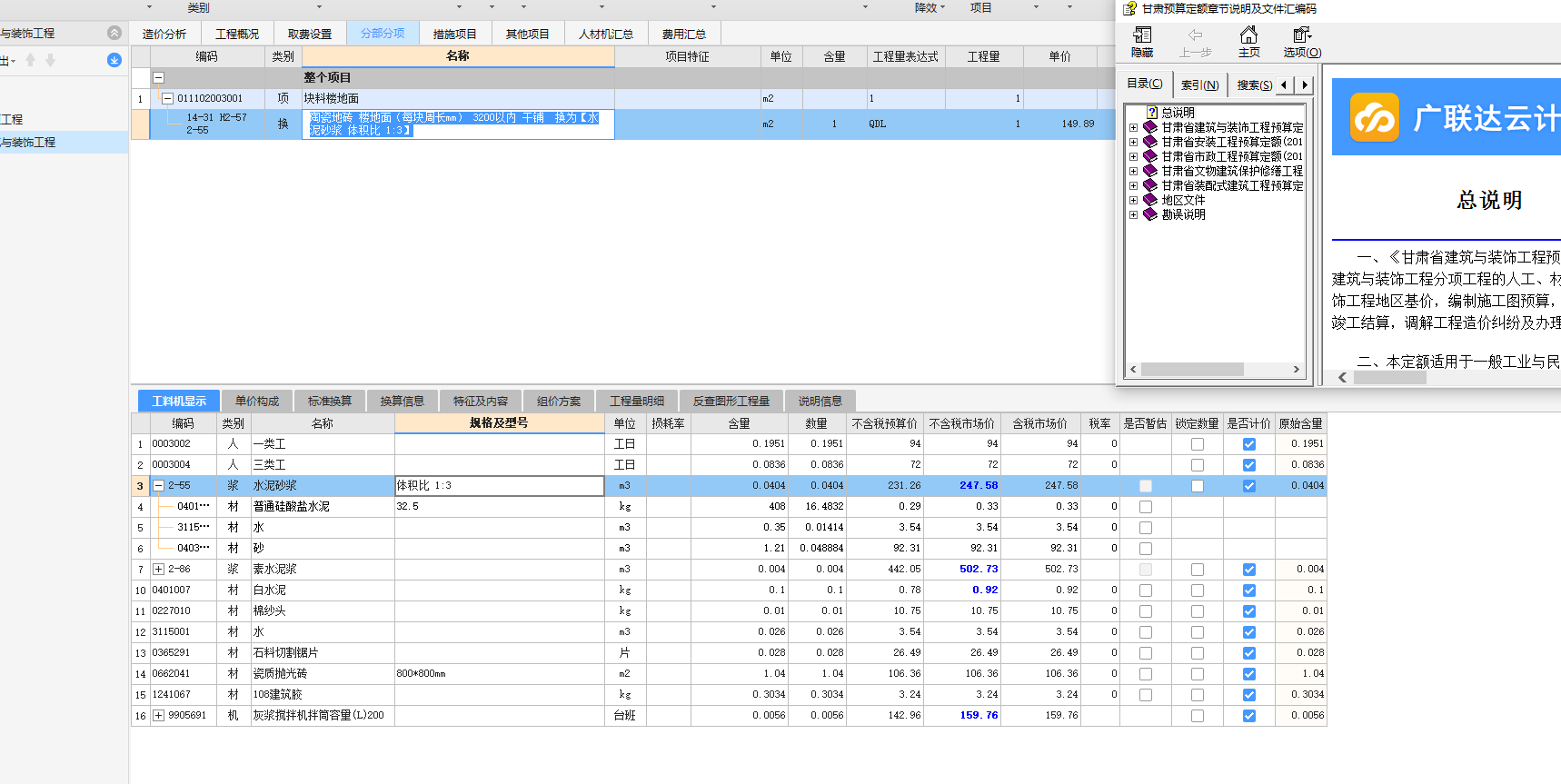
Task: Open the 取费设置 tab
Action: point(310,34)
